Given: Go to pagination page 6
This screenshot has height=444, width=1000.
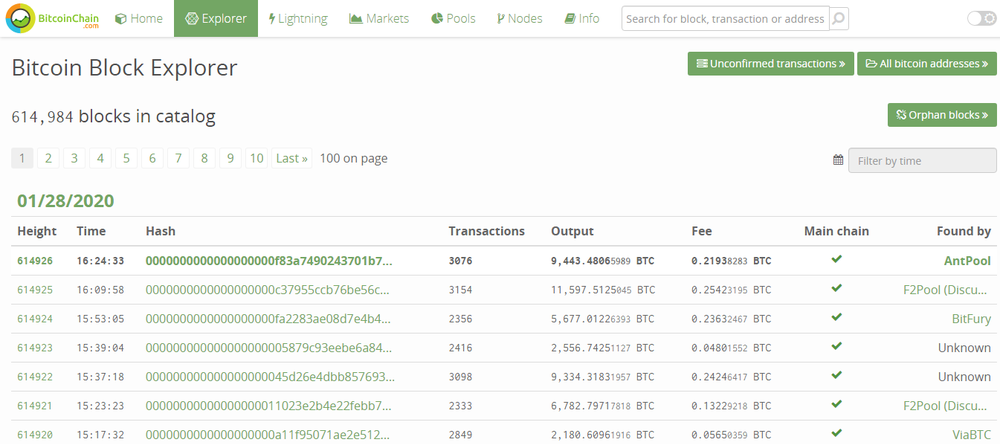Looking at the screenshot, I should click(x=152, y=158).
